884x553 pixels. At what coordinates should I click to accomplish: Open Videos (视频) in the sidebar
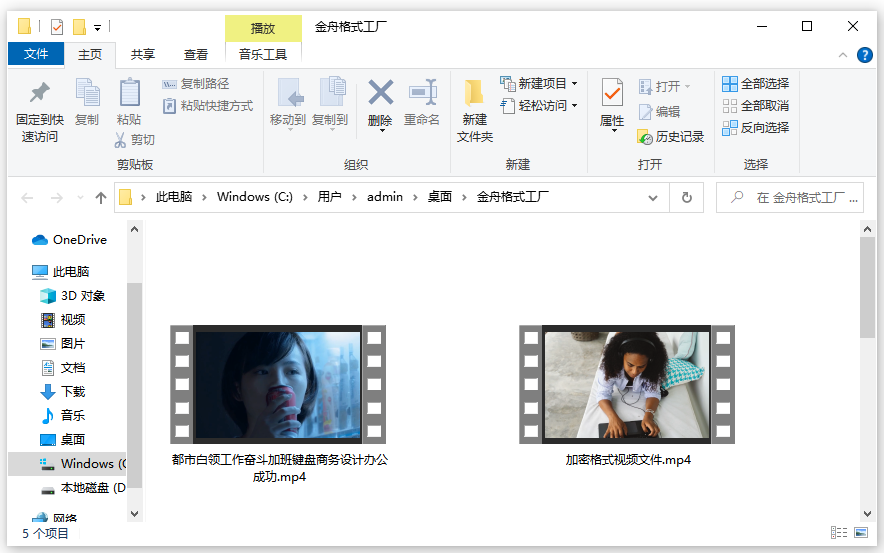63,320
